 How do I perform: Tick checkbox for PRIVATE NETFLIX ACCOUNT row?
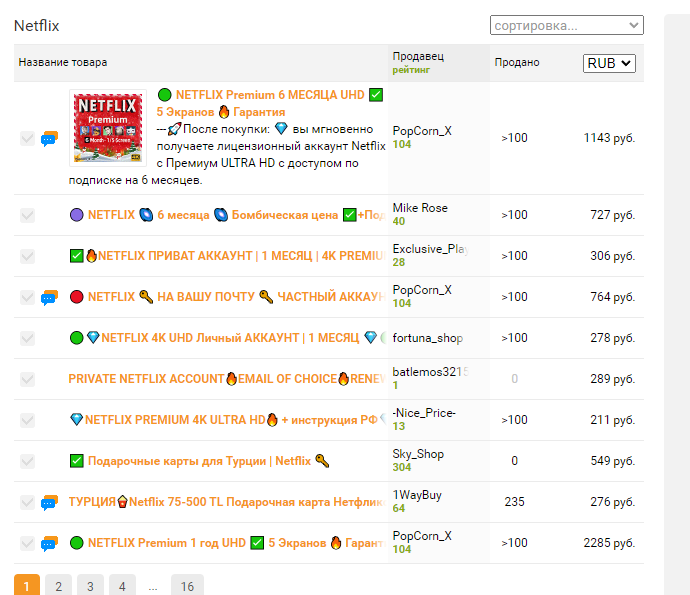(x=27, y=379)
